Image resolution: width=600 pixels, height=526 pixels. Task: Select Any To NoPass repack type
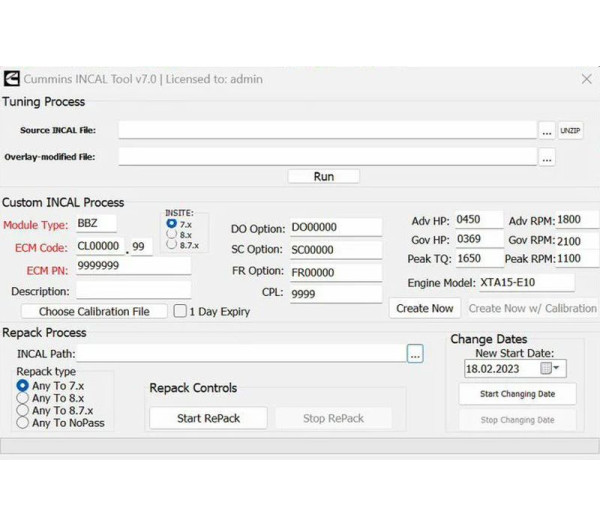23,423
